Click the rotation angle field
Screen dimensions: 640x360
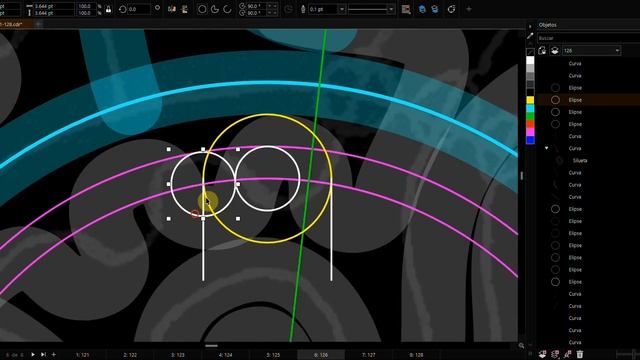tap(139, 9)
